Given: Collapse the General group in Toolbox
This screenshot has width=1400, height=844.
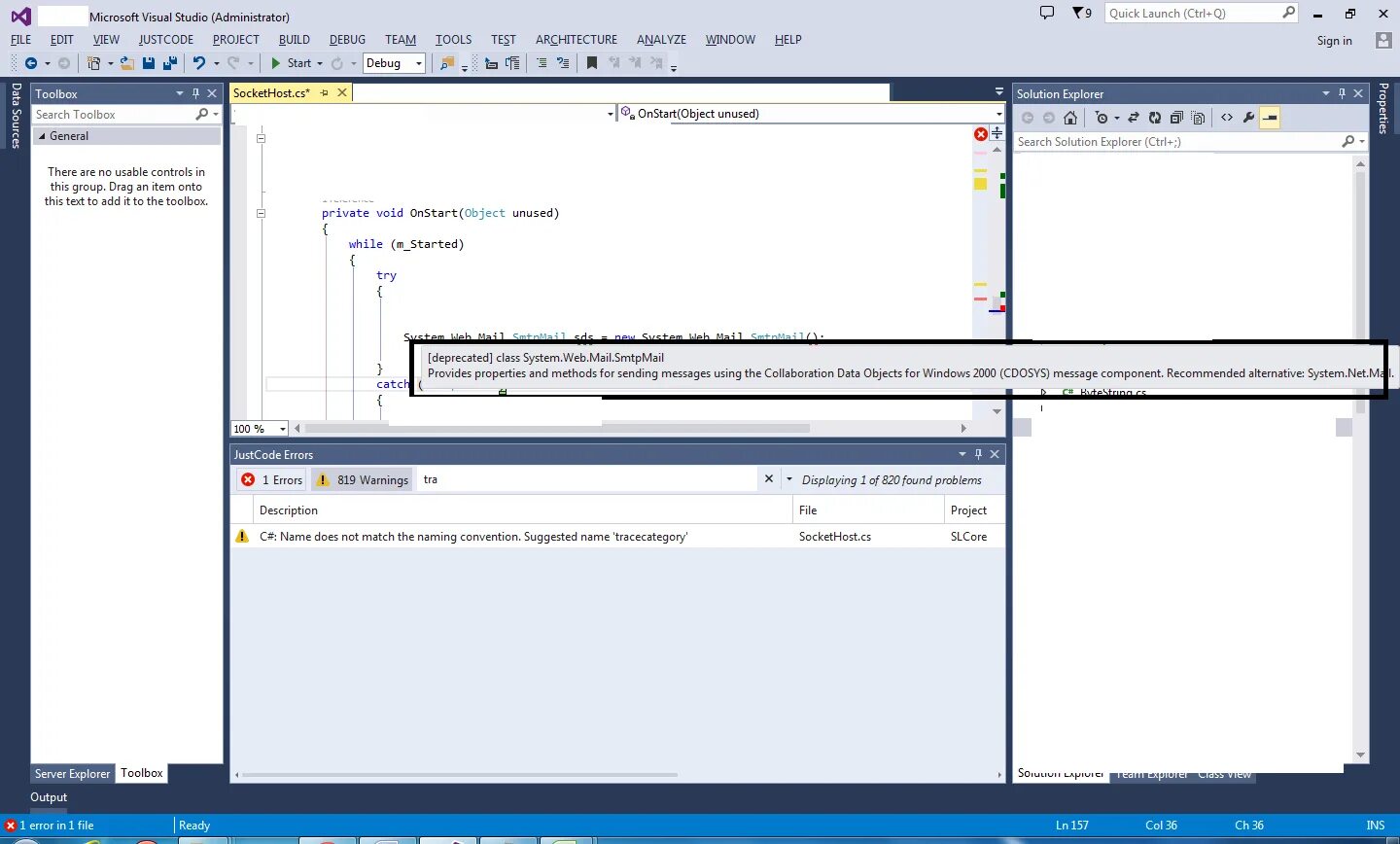Looking at the screenshot, I should (42, 136).
